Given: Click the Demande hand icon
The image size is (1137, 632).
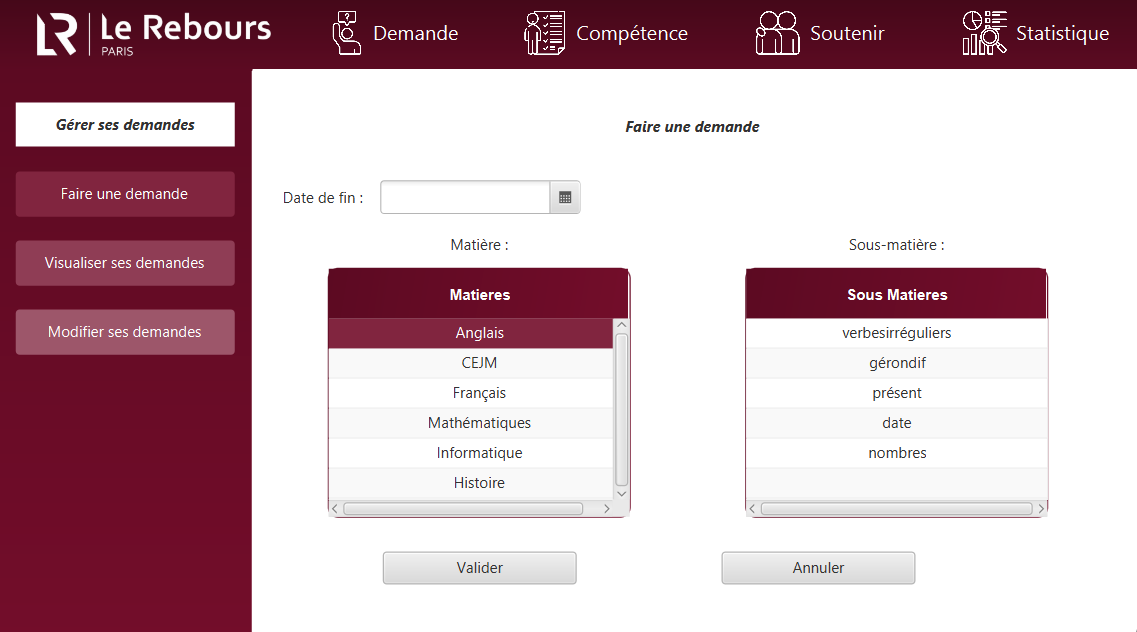Looking at the screenshot, I should tap(346, 33).
